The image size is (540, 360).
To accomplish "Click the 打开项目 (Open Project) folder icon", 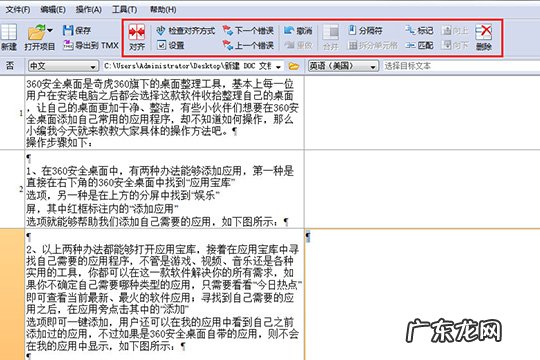I will pyautogui.click(x=36, y=32).
